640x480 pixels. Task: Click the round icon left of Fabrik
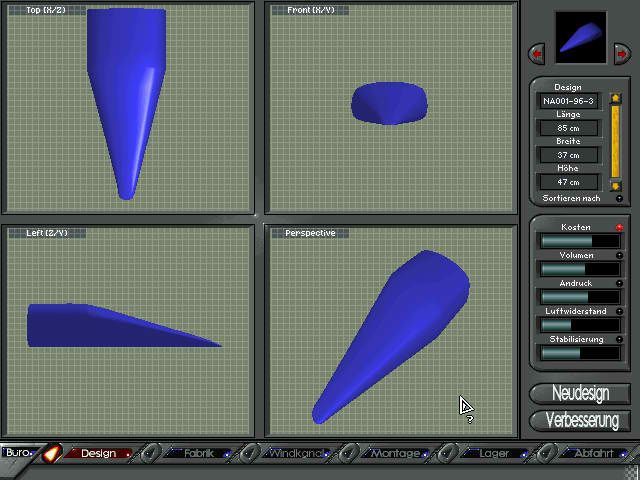point(150,454)
